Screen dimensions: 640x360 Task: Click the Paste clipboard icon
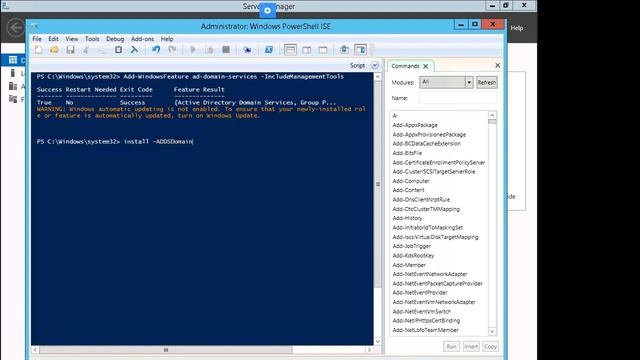click(118, 50)
